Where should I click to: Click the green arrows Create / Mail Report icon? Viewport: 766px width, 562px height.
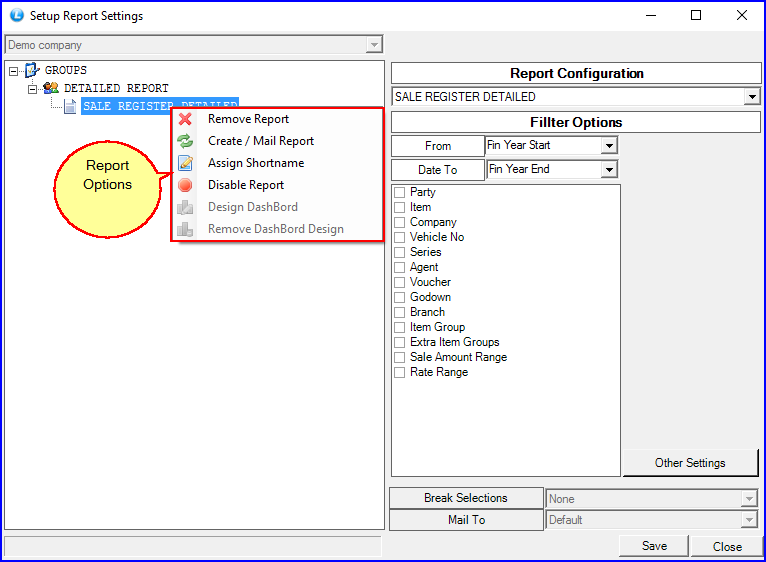pos(185,141)
